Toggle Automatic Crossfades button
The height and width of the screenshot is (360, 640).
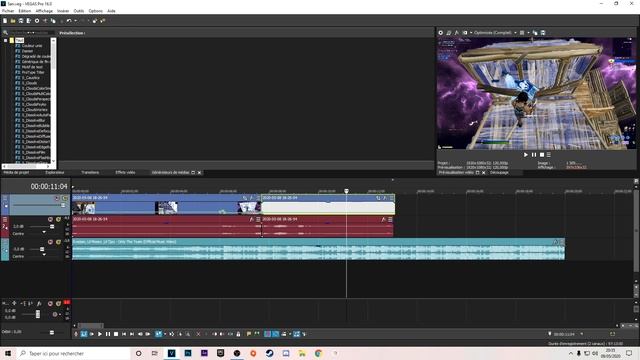[x=276, y=334]
